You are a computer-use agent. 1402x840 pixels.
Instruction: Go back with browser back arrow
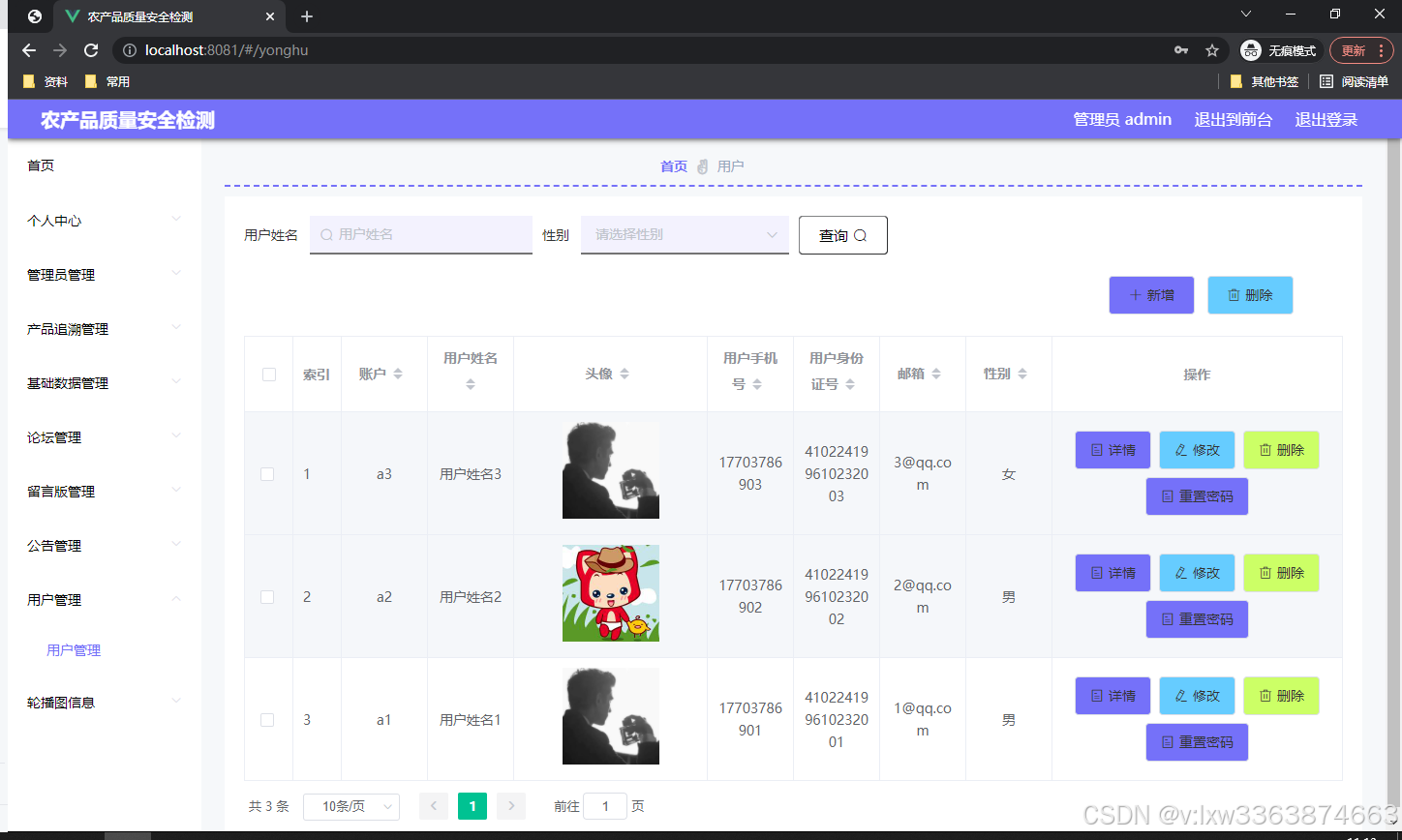(x=29, y=50)
